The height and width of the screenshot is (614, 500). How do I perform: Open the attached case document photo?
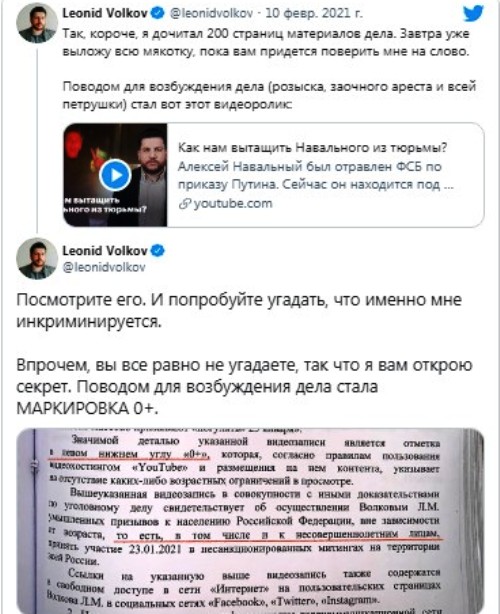pyautogui.click(x=250, y=521)
